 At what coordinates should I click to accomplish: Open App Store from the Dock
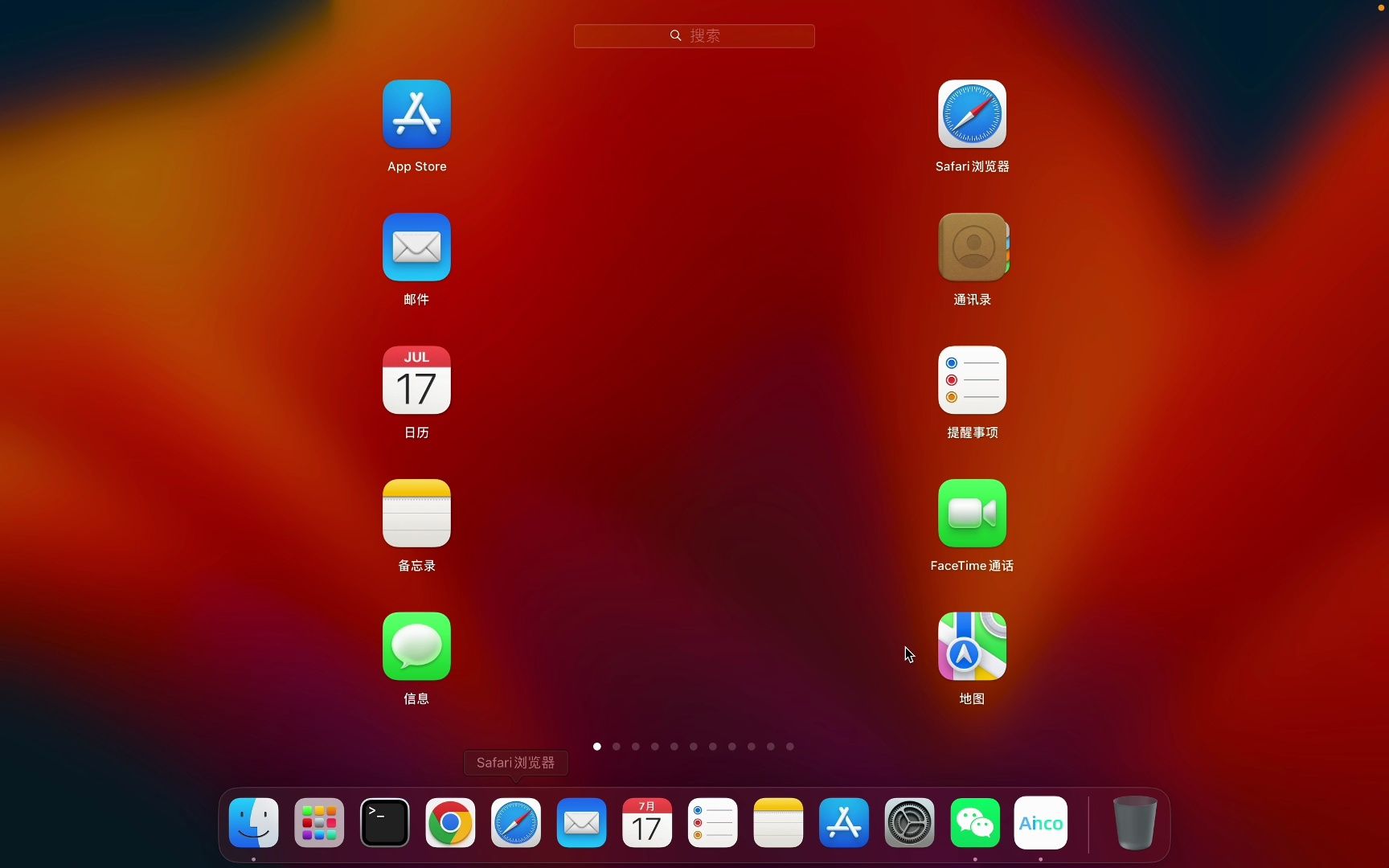844,823
